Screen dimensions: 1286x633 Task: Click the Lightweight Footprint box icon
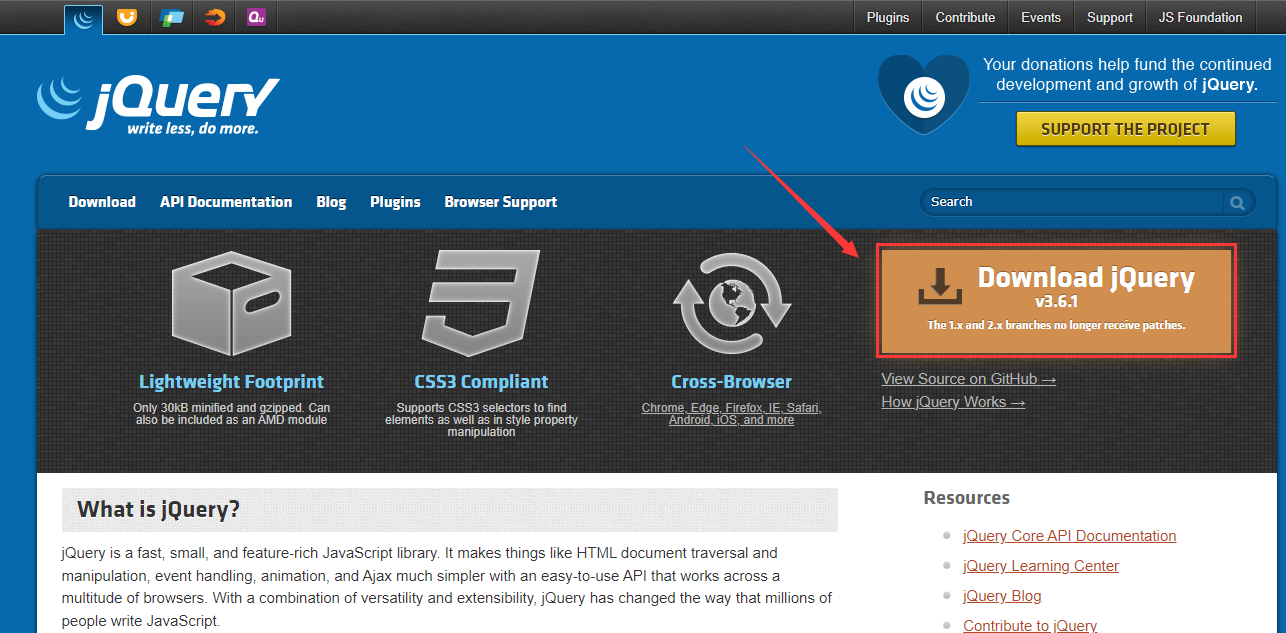click(231, 302)
